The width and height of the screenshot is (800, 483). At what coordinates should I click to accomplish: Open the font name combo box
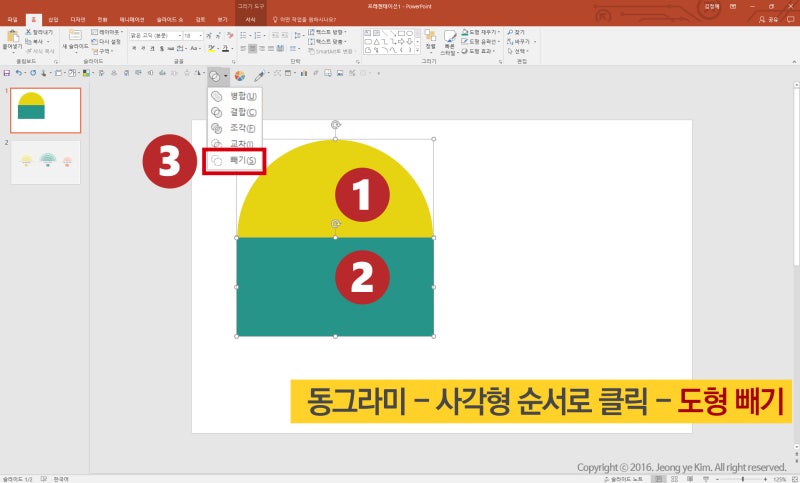[x=154, y=35]
